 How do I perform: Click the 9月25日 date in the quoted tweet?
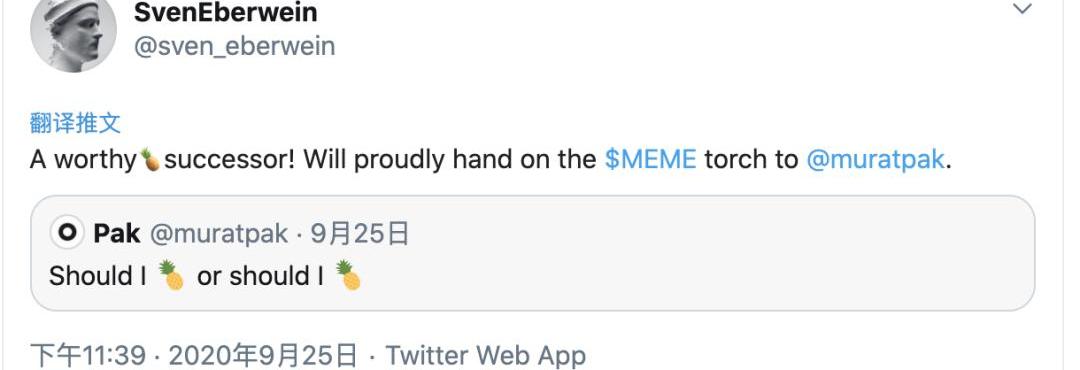coord(360,234)
